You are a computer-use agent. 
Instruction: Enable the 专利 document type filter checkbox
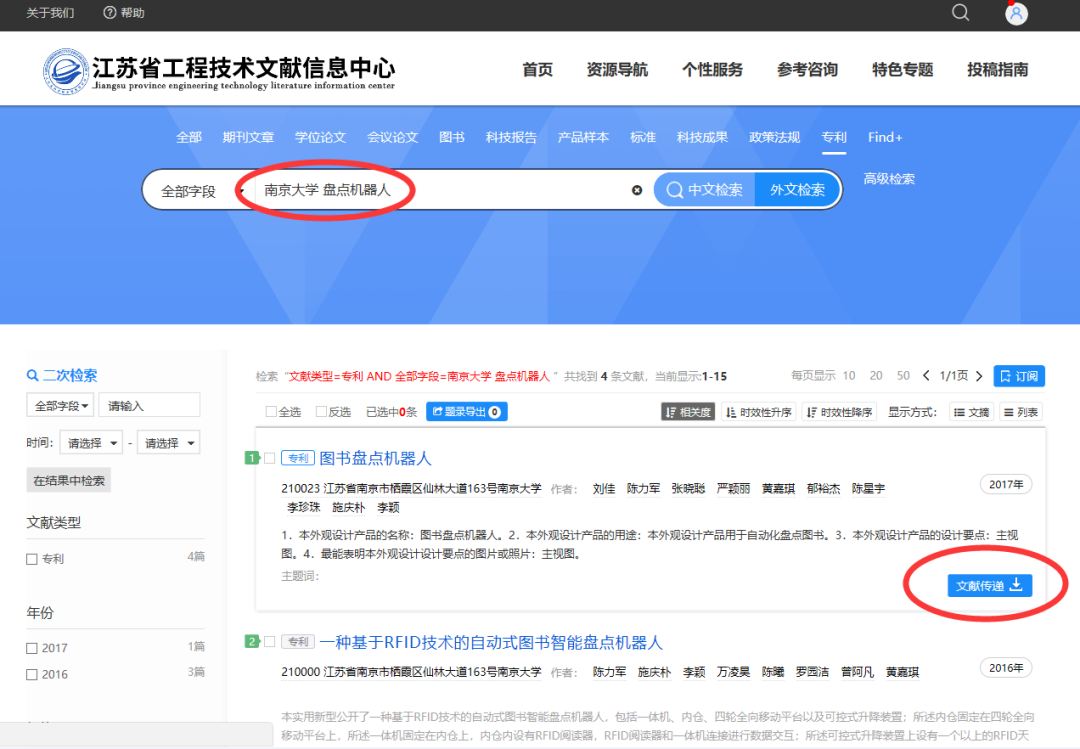(32, 559)
